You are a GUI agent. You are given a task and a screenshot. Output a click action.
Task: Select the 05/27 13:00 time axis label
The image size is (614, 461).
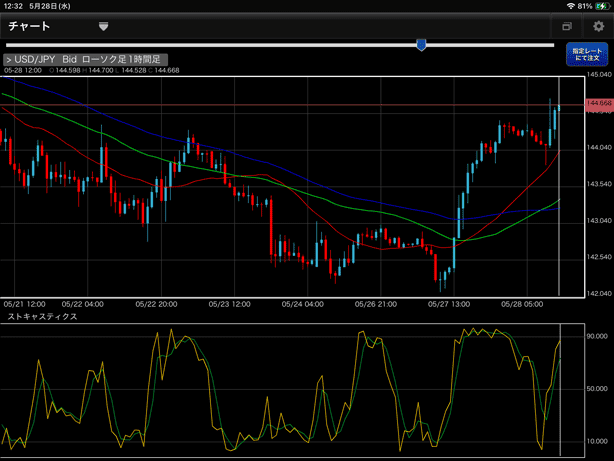(449, 304)
